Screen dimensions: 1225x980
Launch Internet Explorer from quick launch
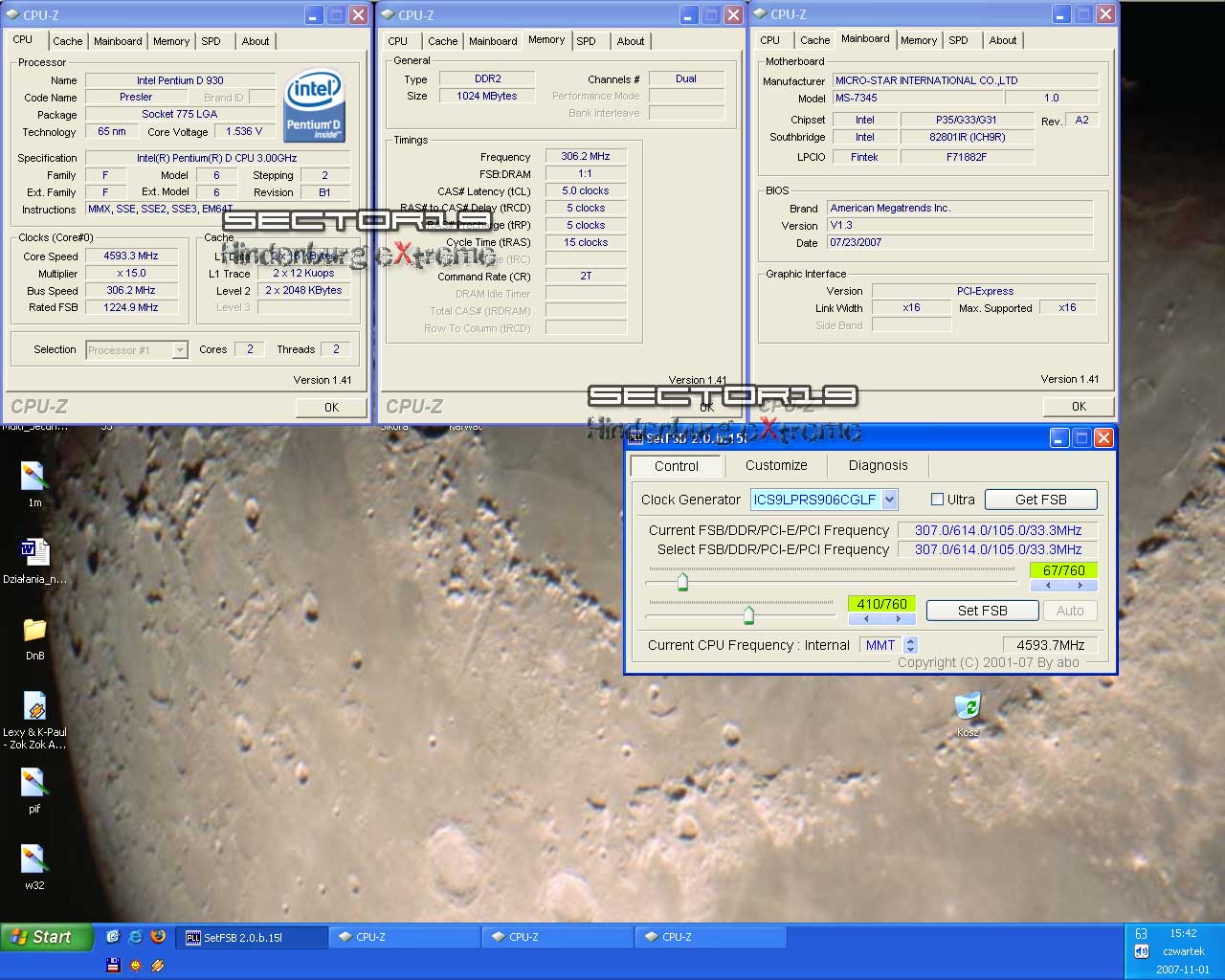coord(136,937)
